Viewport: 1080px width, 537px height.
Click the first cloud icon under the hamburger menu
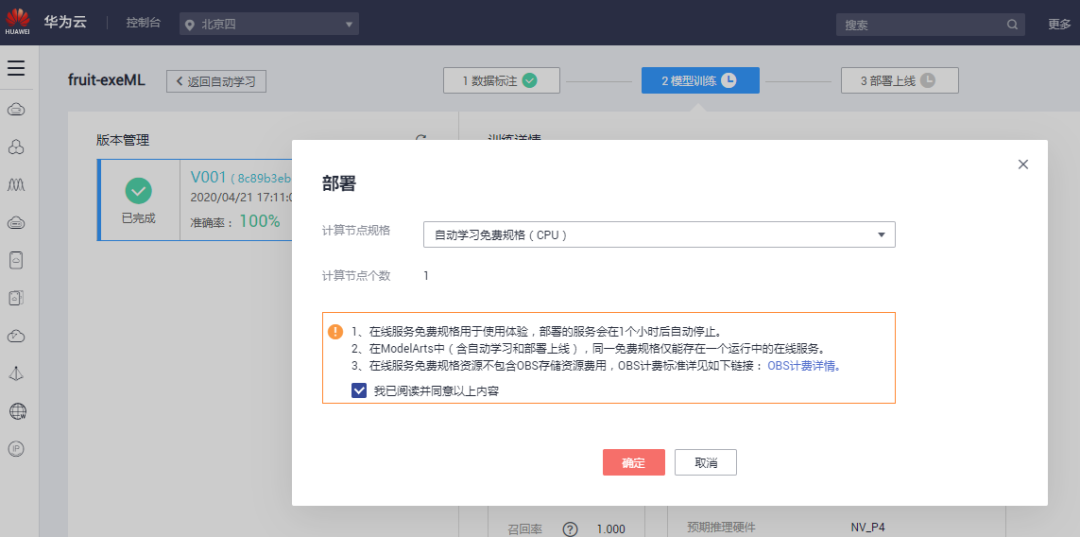click(17, 109)
